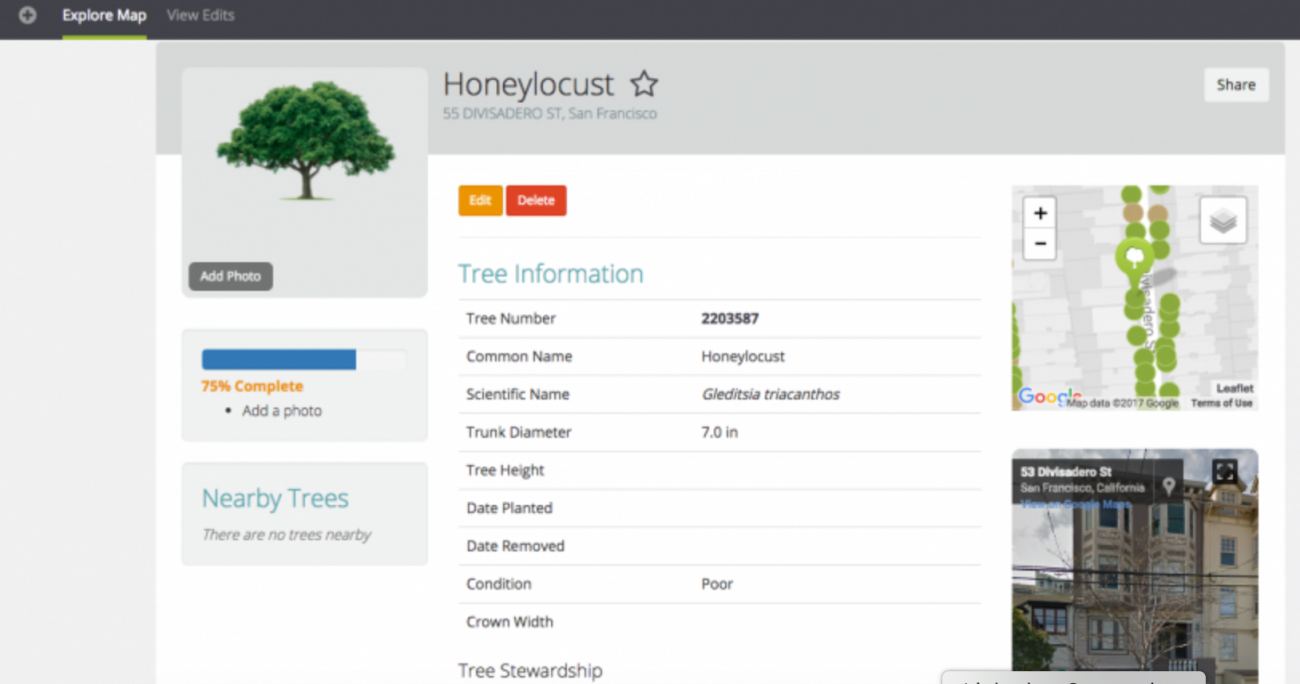Click the 'There are no trees nearby' message
This screenshot has height=684, width=1300.
287,535
